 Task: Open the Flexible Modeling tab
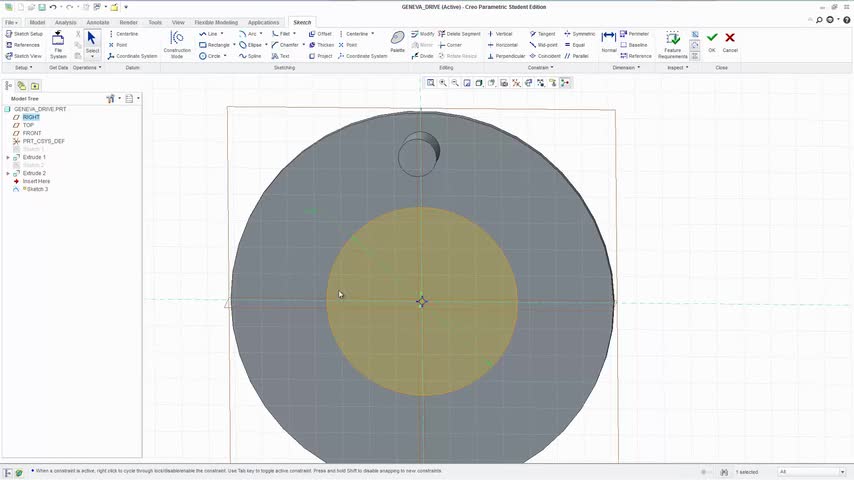coord(216,22)
